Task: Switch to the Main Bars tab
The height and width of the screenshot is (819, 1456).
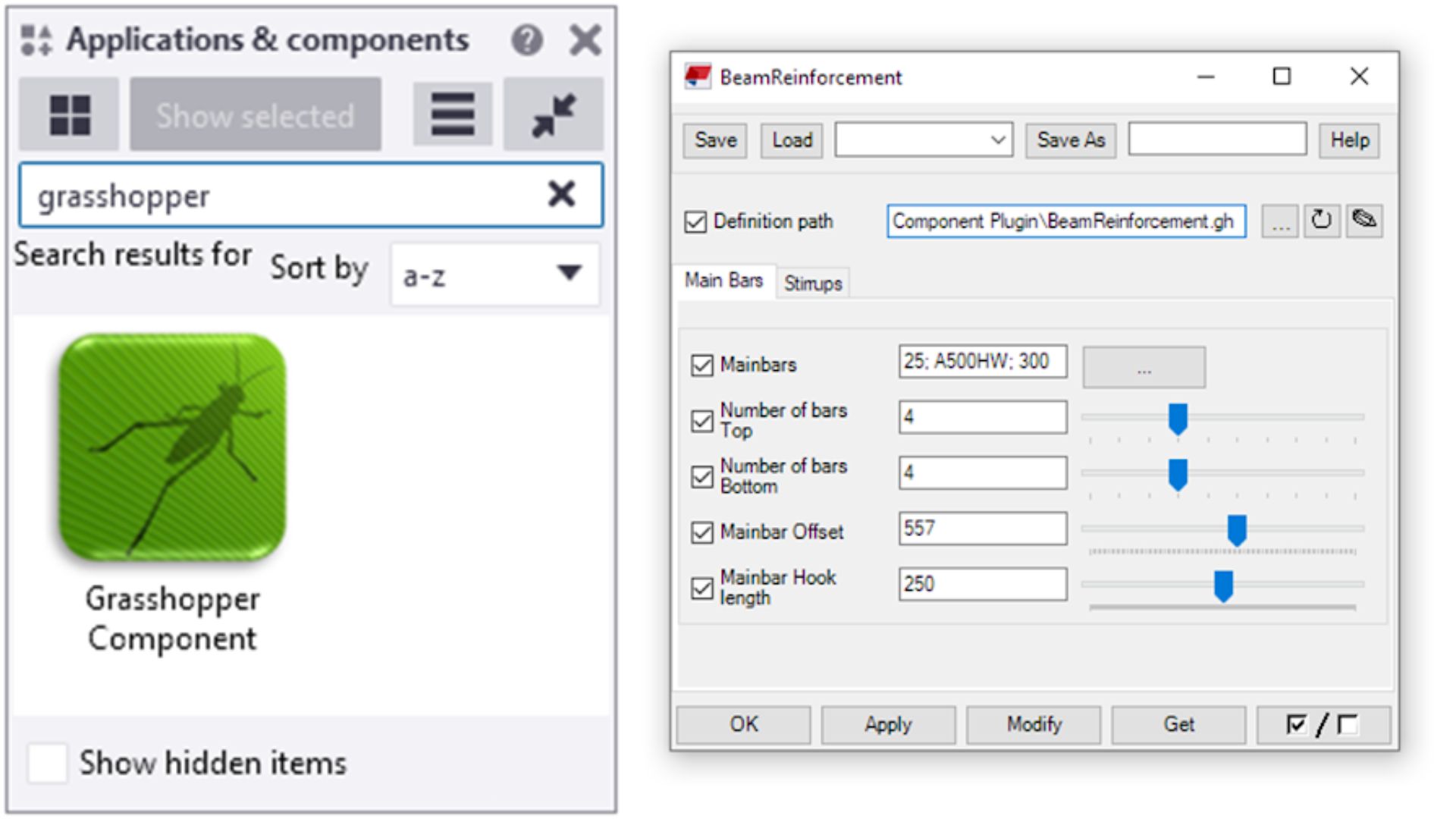Action: coord(723,281)
